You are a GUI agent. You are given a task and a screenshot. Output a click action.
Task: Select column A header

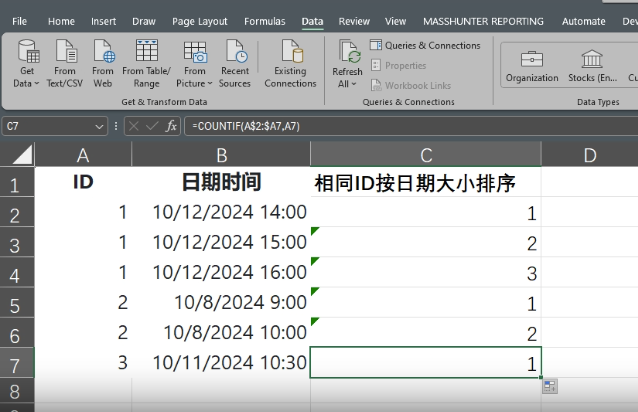(x=83, y=155)
